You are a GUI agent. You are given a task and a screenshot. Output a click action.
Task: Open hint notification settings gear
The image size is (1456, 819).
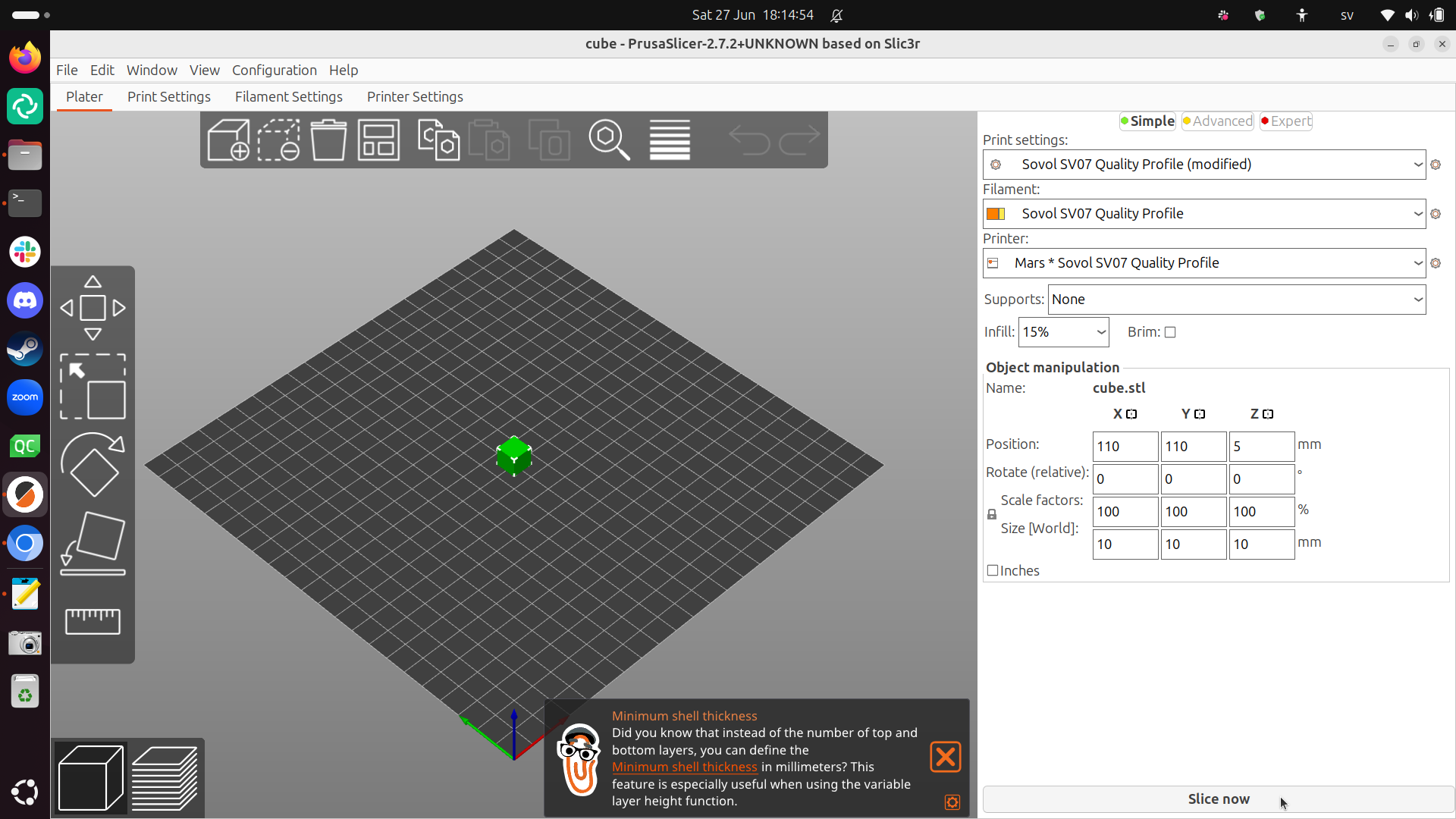(x=952, y=802)
